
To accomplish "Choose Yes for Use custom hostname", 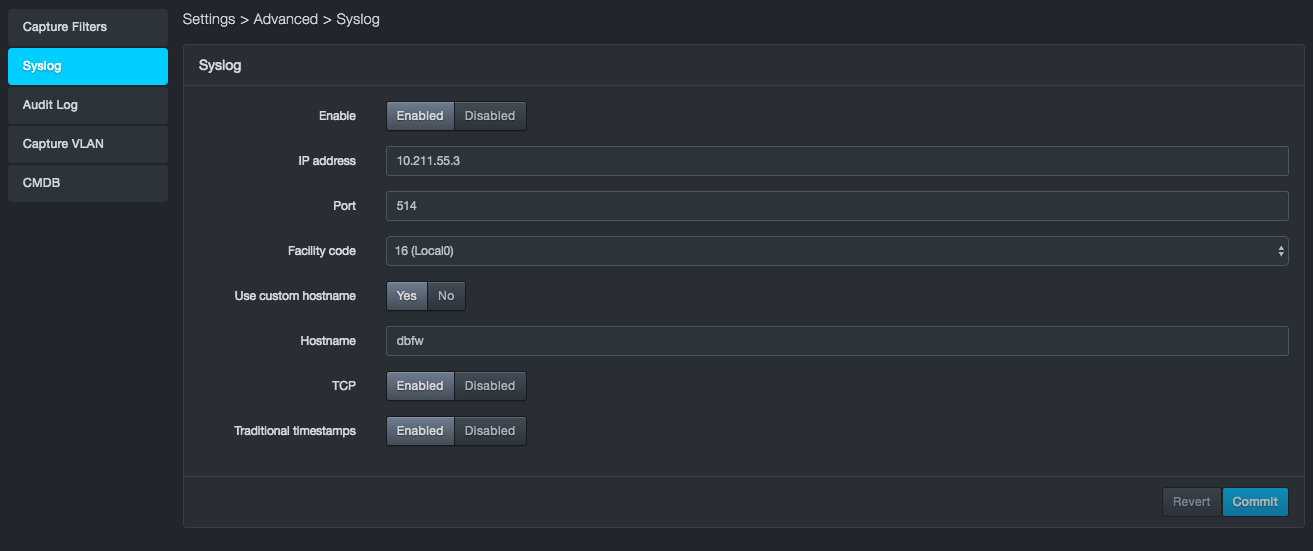I will pos(407,296).
